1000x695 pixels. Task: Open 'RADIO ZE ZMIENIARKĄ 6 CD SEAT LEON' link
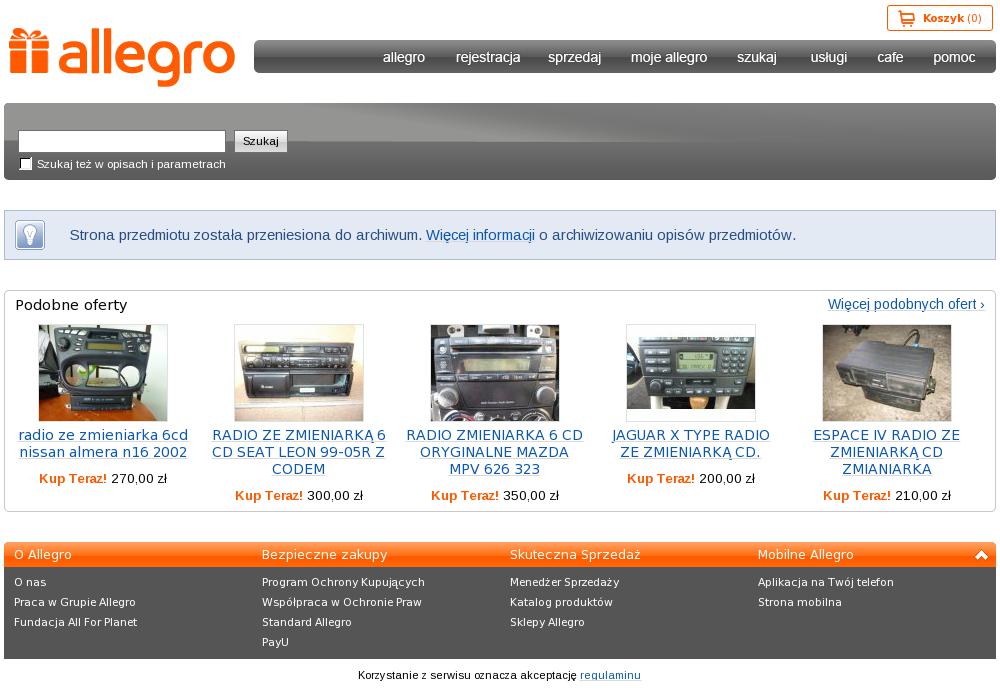(298, 452)
